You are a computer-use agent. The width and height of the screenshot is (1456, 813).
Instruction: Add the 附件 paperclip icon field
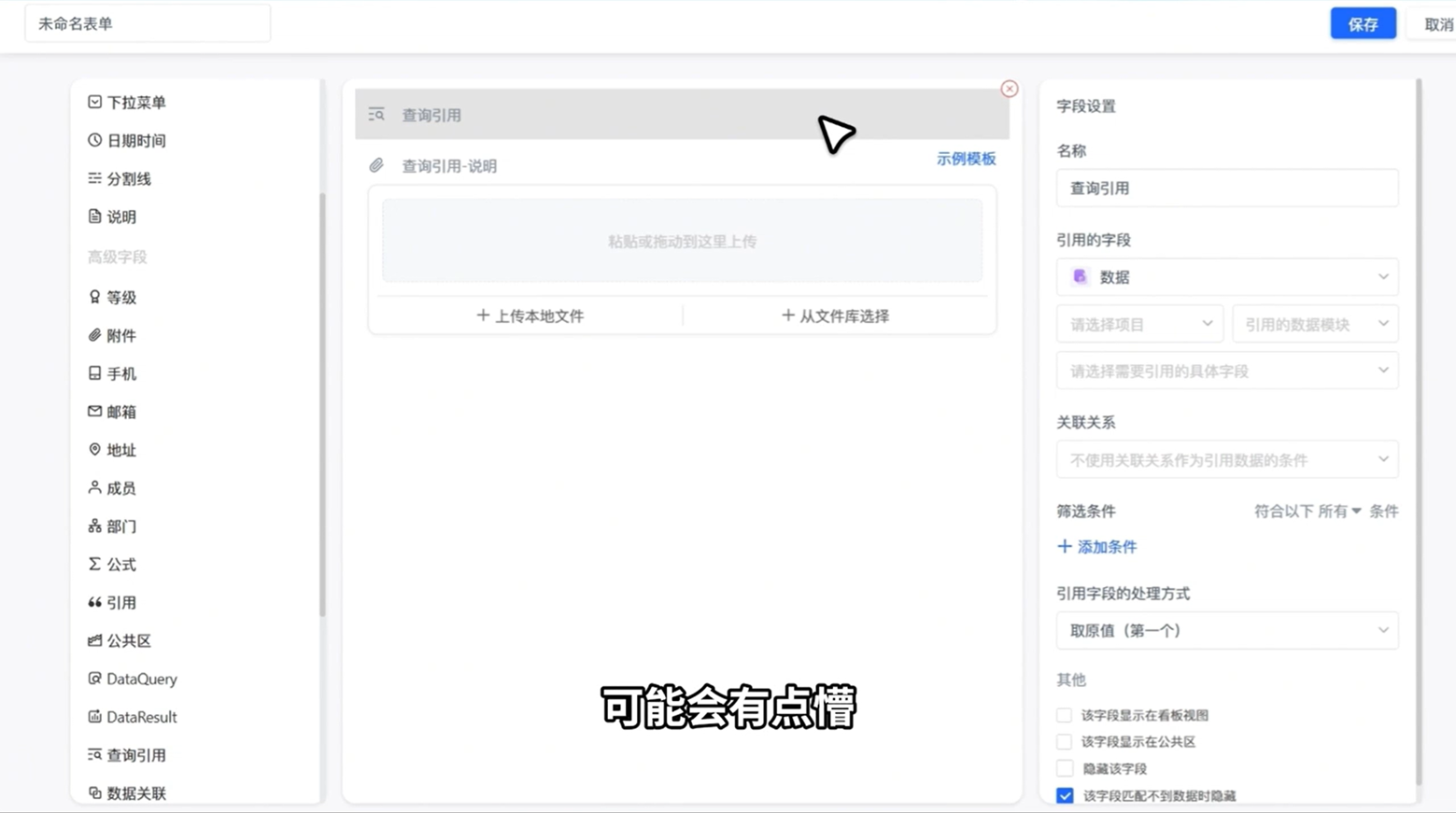(94, 335)
